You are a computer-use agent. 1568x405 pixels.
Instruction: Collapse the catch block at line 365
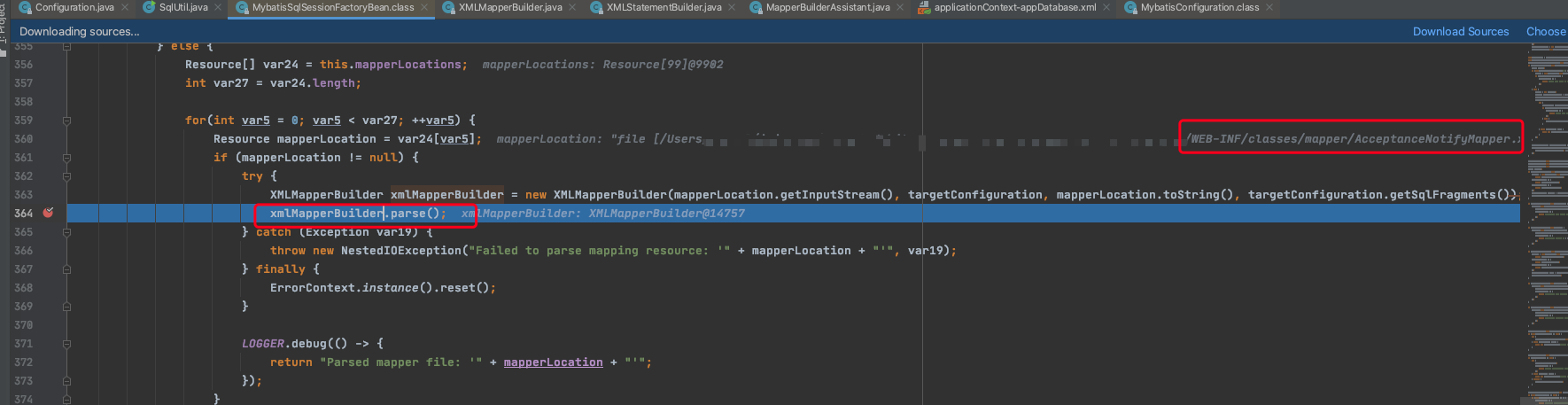tap(66, 232)
